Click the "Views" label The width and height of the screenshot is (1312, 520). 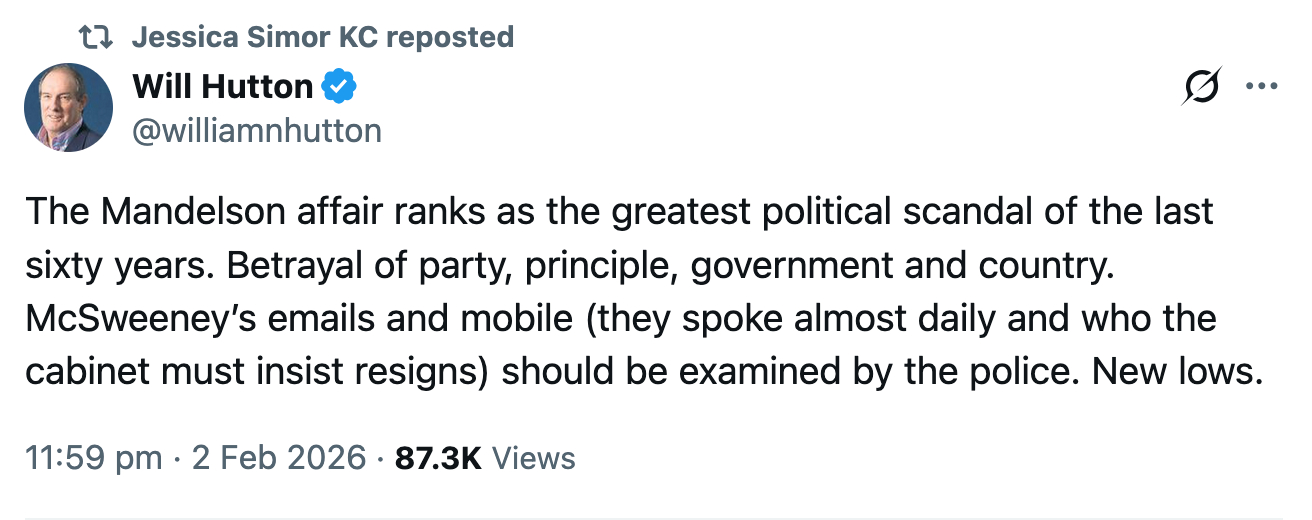click(535, 458)
